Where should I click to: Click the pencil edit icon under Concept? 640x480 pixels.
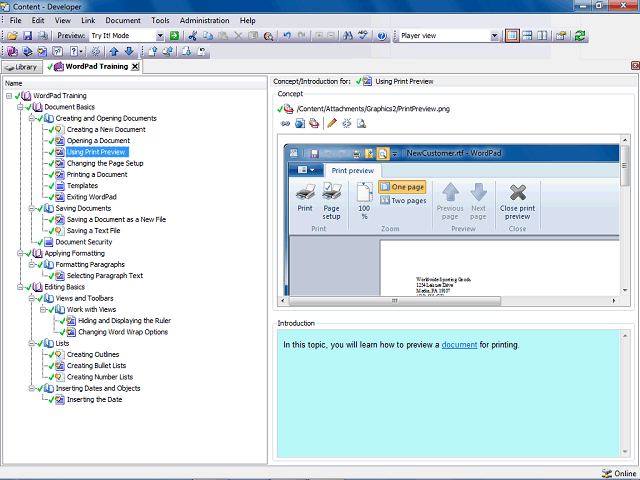[332, 123]
